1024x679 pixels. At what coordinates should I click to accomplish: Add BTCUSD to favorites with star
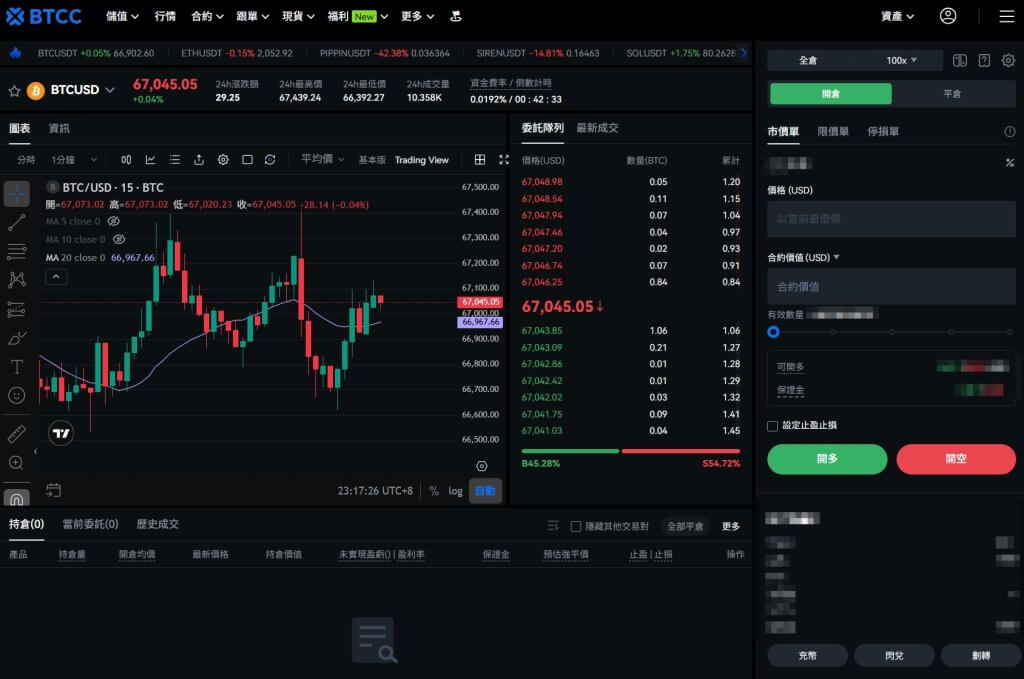point(14,91)
